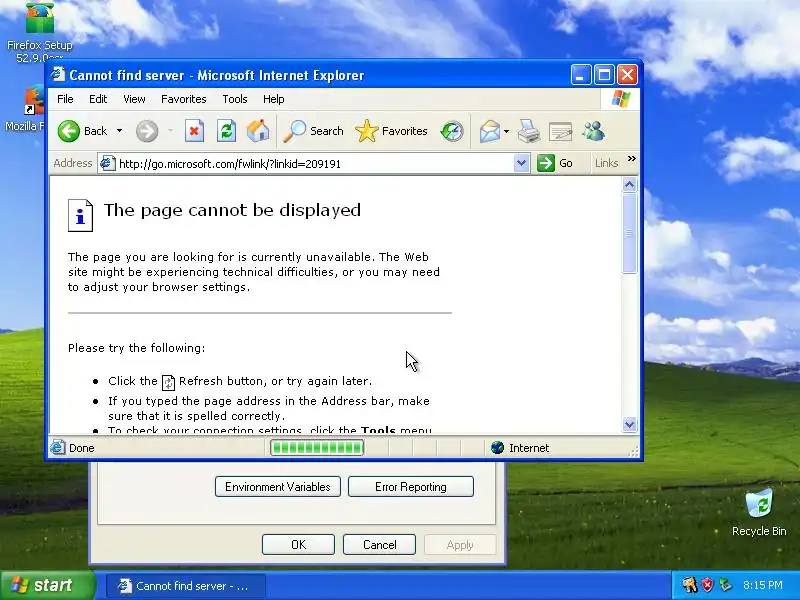
Task: Click the green Go button
Action: click(x=555, y=163)
